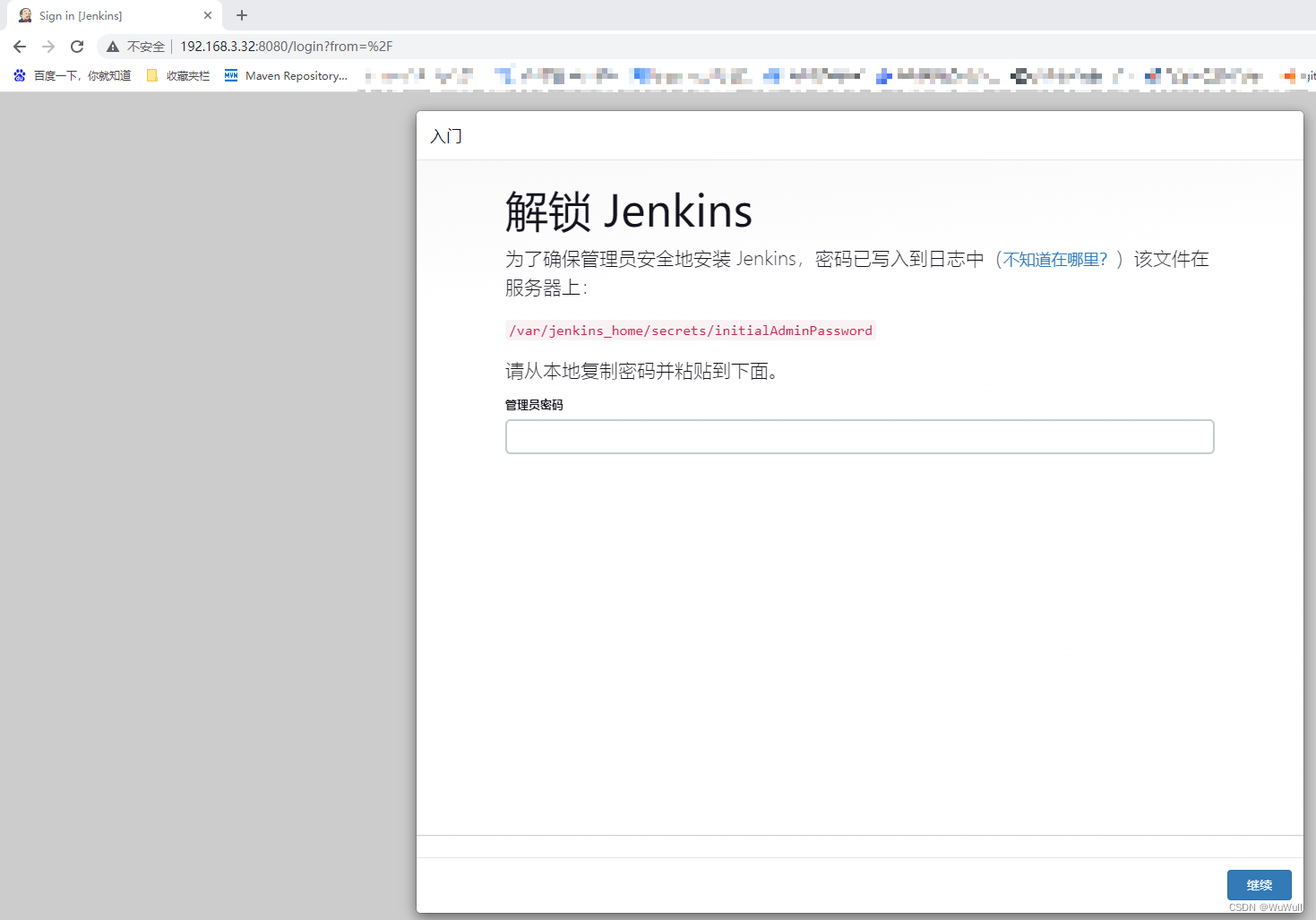Click the address bar URL

287,47
